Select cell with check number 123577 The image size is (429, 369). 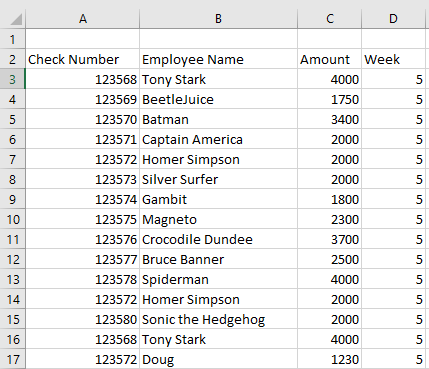click(x=83, y=259)
